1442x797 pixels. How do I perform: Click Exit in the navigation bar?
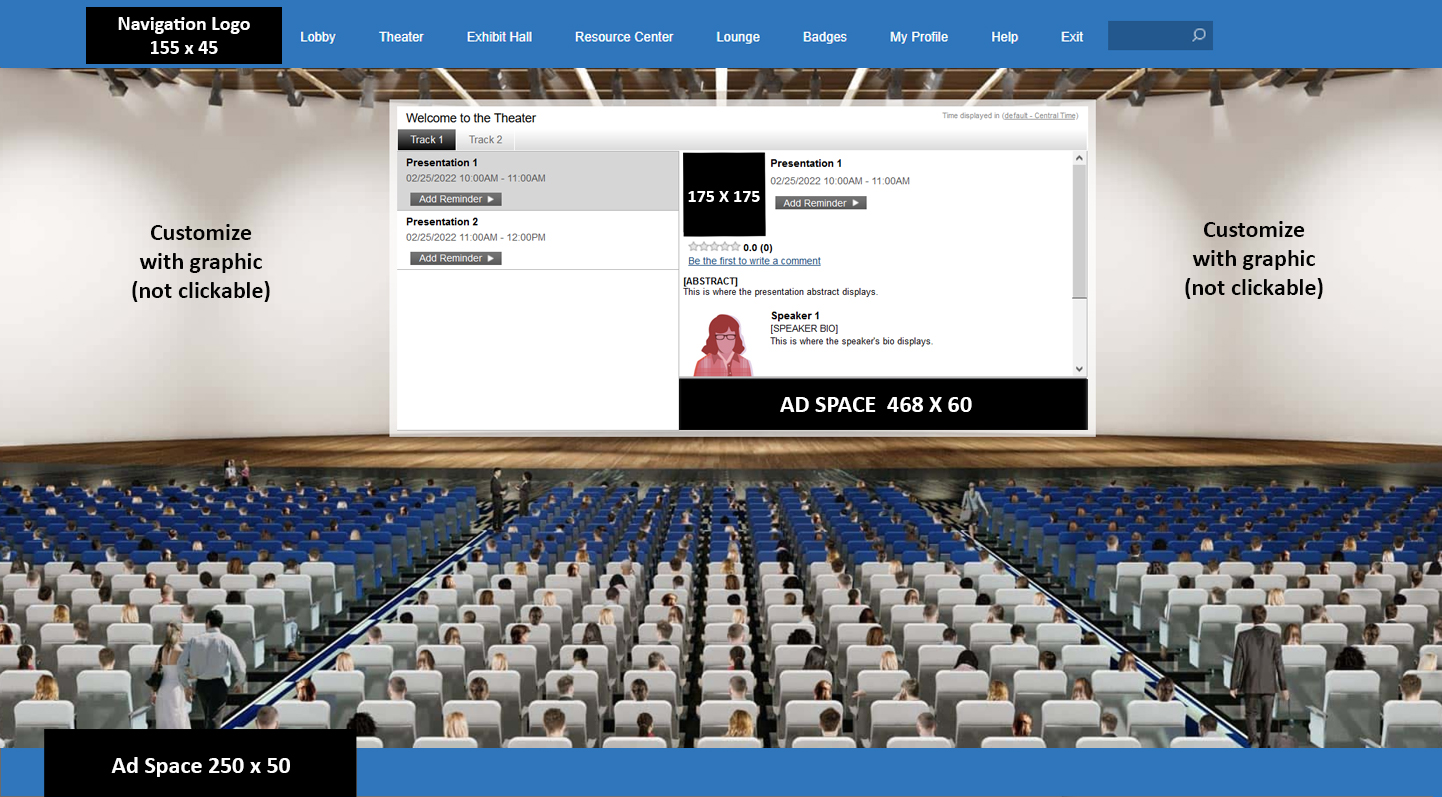1072,37
